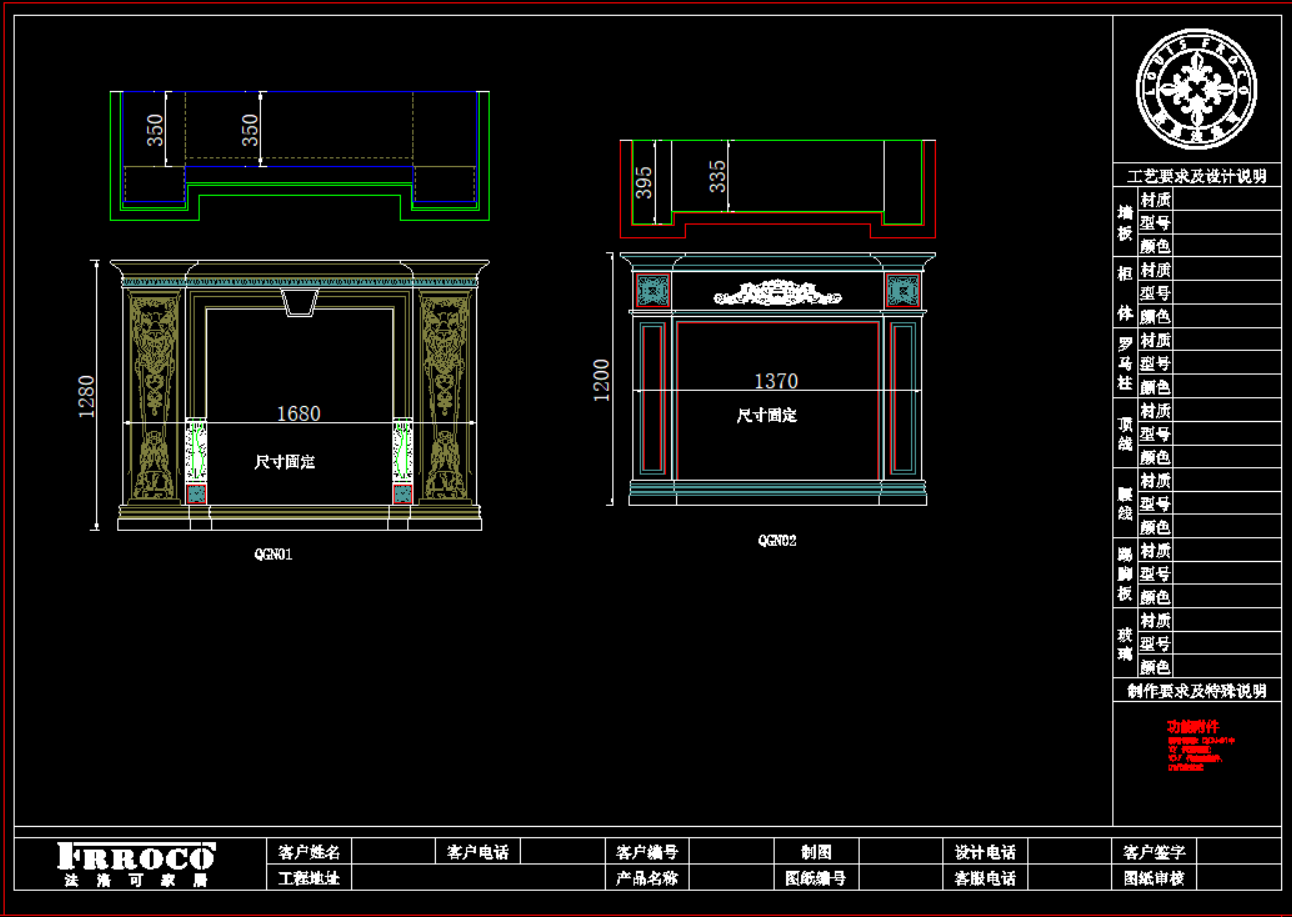Click the Louis Froco circular logo
The image size is (1292, 917).
(1197, 88)
